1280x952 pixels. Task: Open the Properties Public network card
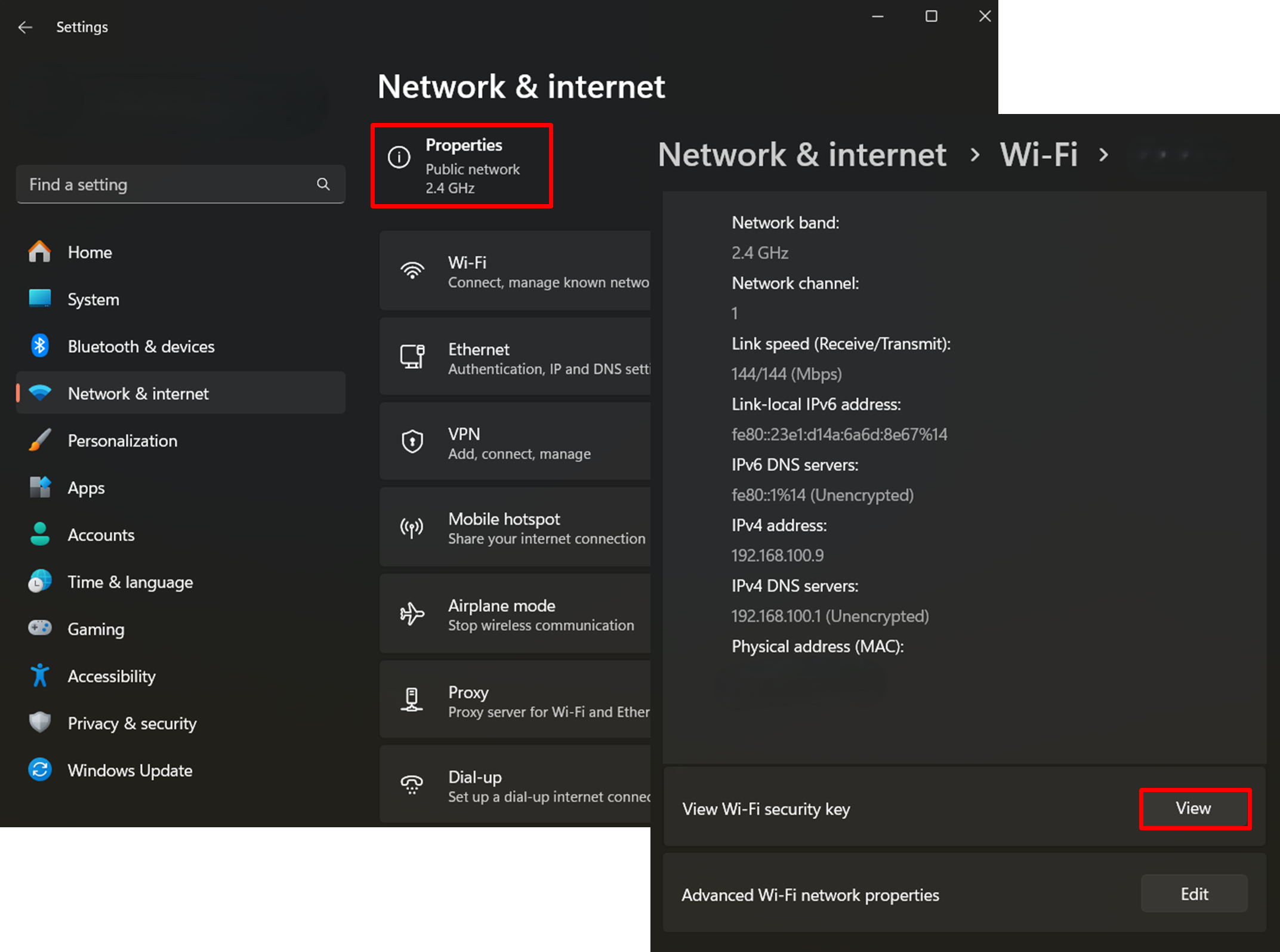[462, 166]
